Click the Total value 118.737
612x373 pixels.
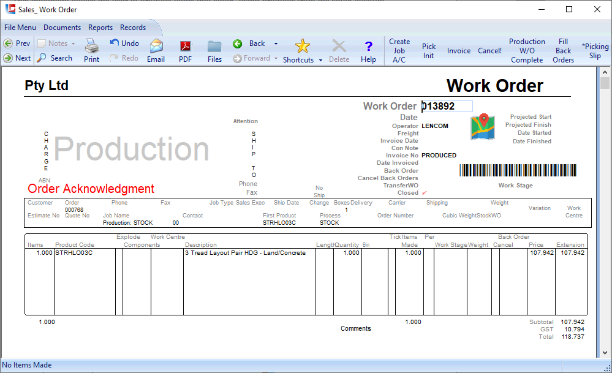(573, 337)
